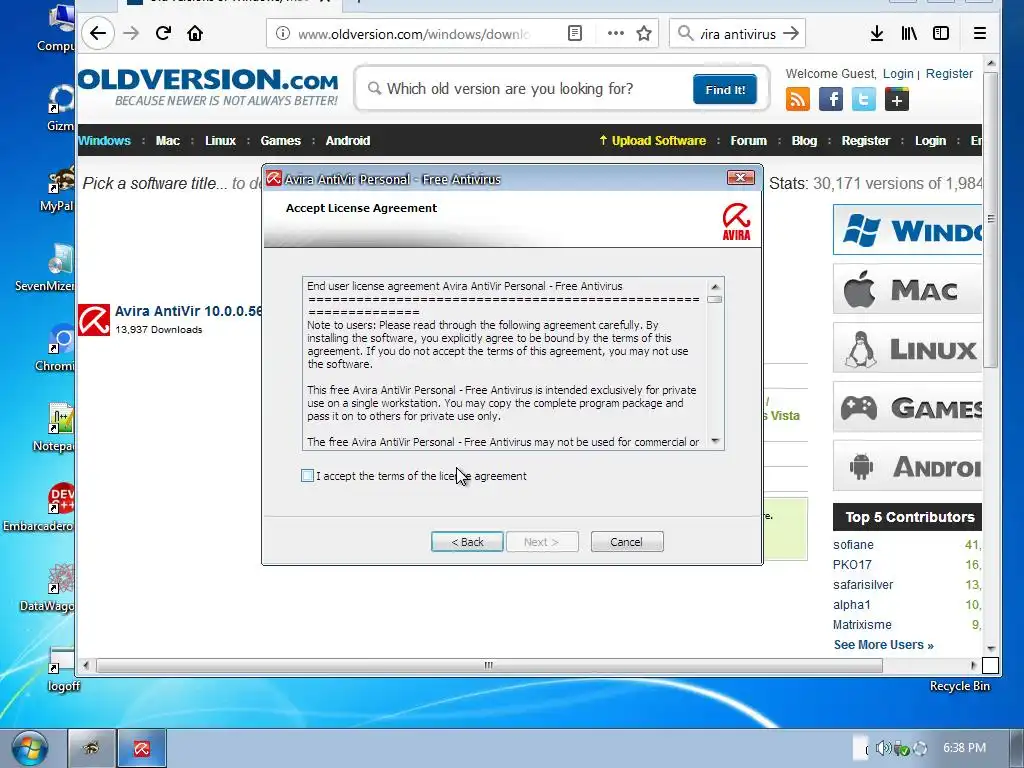Open Android category sidebar banner

[x=908, y=466]
